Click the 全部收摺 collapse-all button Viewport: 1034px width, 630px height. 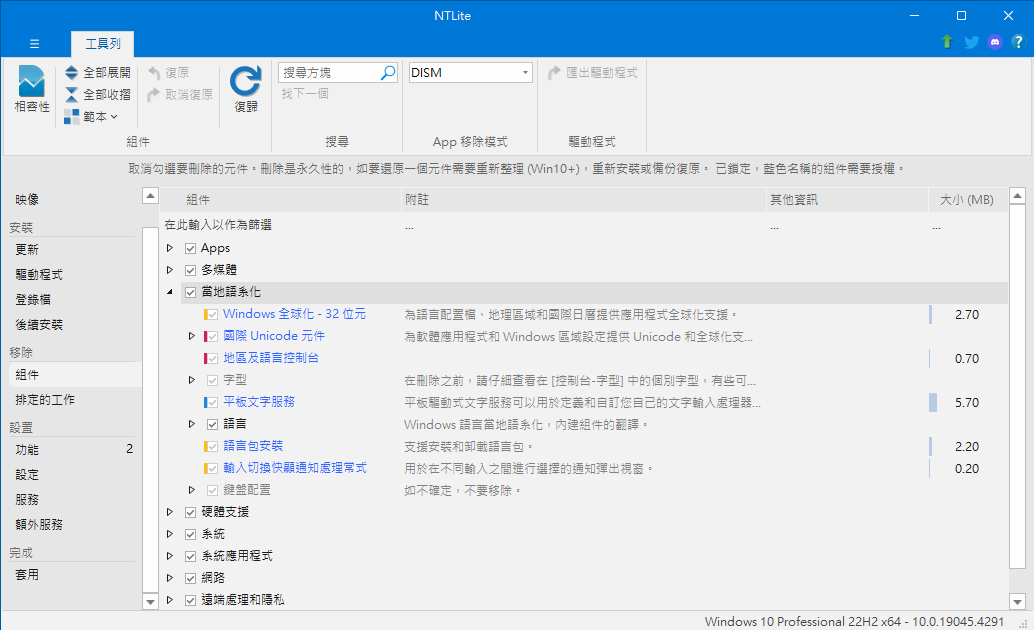coord(98,94)
